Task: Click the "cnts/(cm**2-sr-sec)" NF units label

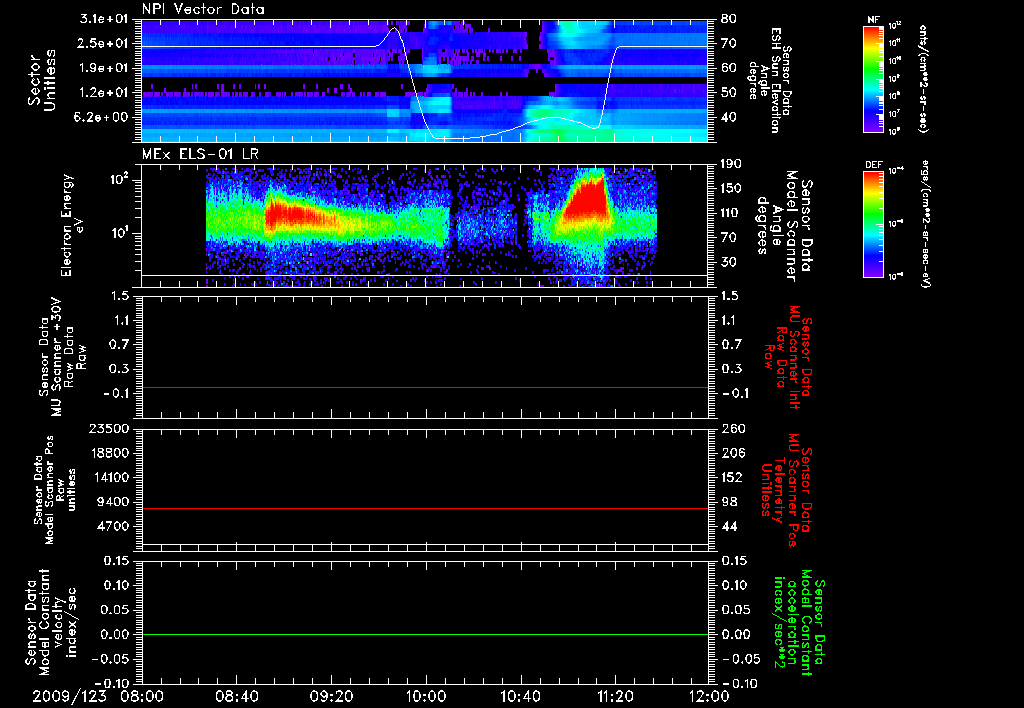Action: [923, 79]
